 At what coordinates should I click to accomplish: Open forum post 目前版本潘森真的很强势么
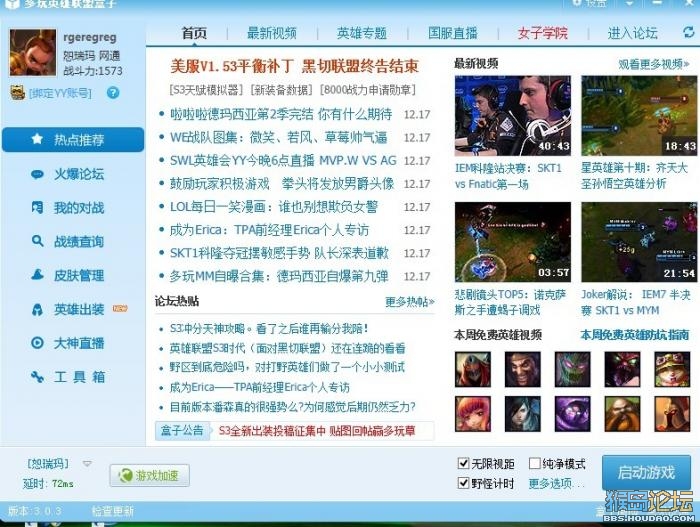tap(292, 407)
